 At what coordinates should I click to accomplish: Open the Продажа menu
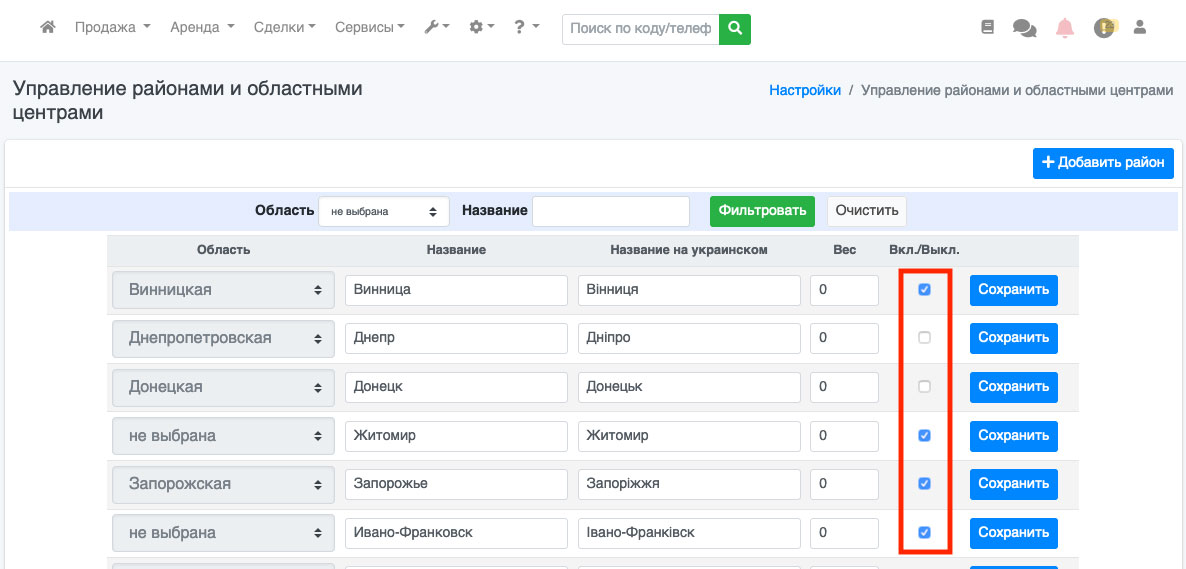click(112, 28)
